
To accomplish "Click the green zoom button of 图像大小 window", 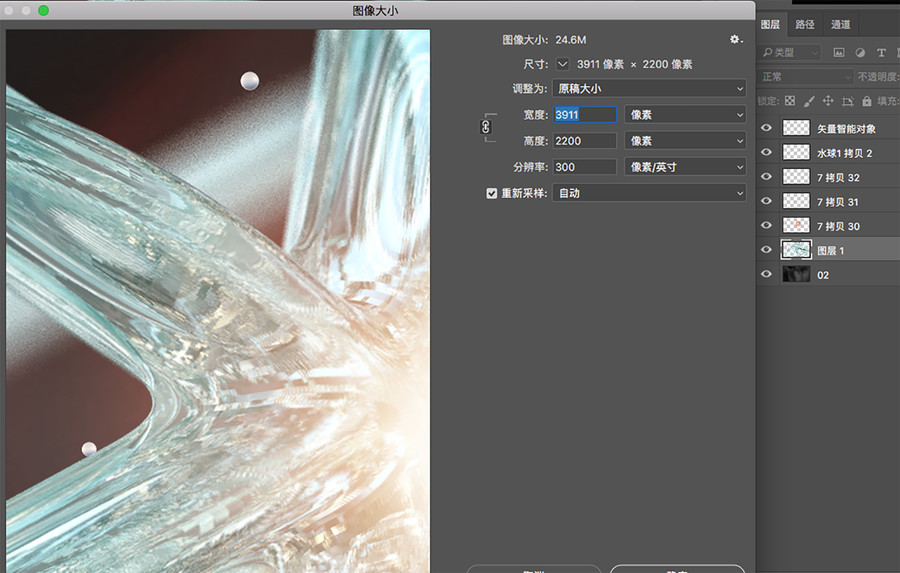I will (44, 10).
